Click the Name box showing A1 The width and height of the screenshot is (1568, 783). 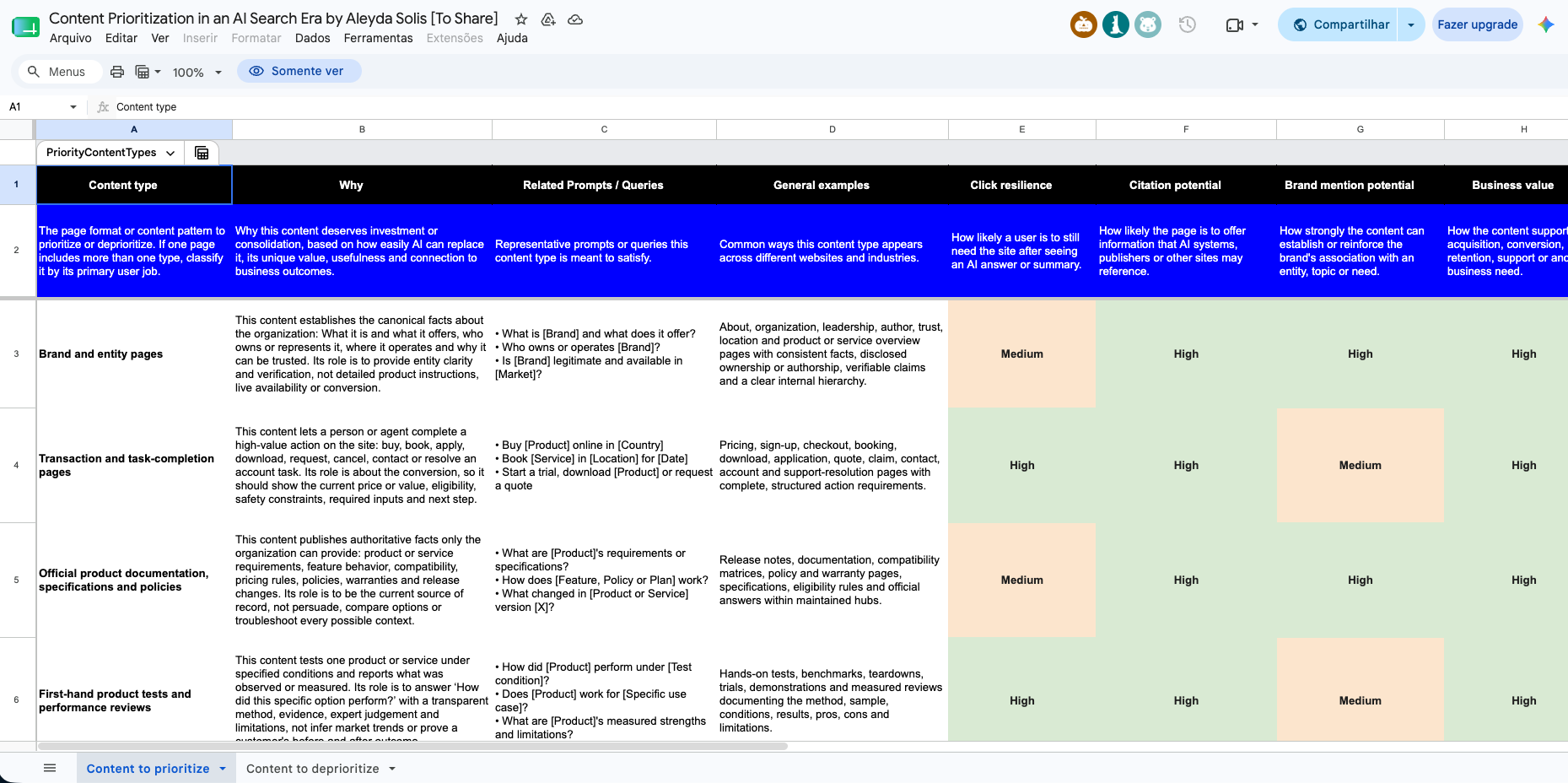(42, 107)
